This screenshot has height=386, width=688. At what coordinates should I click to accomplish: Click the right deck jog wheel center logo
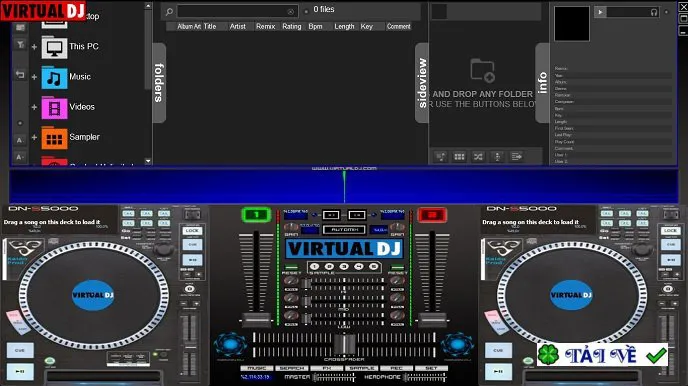coord(571,295)
